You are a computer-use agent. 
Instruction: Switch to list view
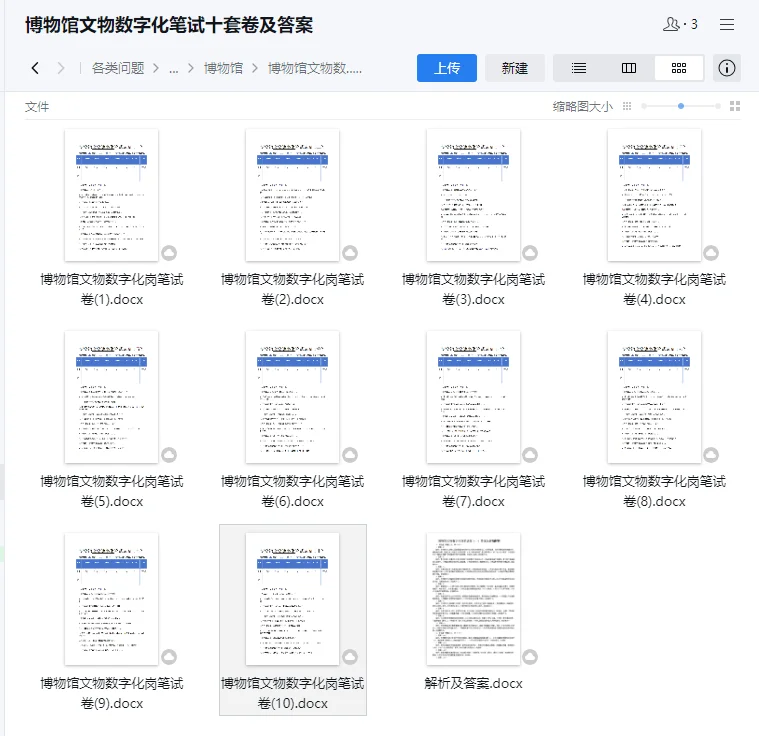[578, 68]
